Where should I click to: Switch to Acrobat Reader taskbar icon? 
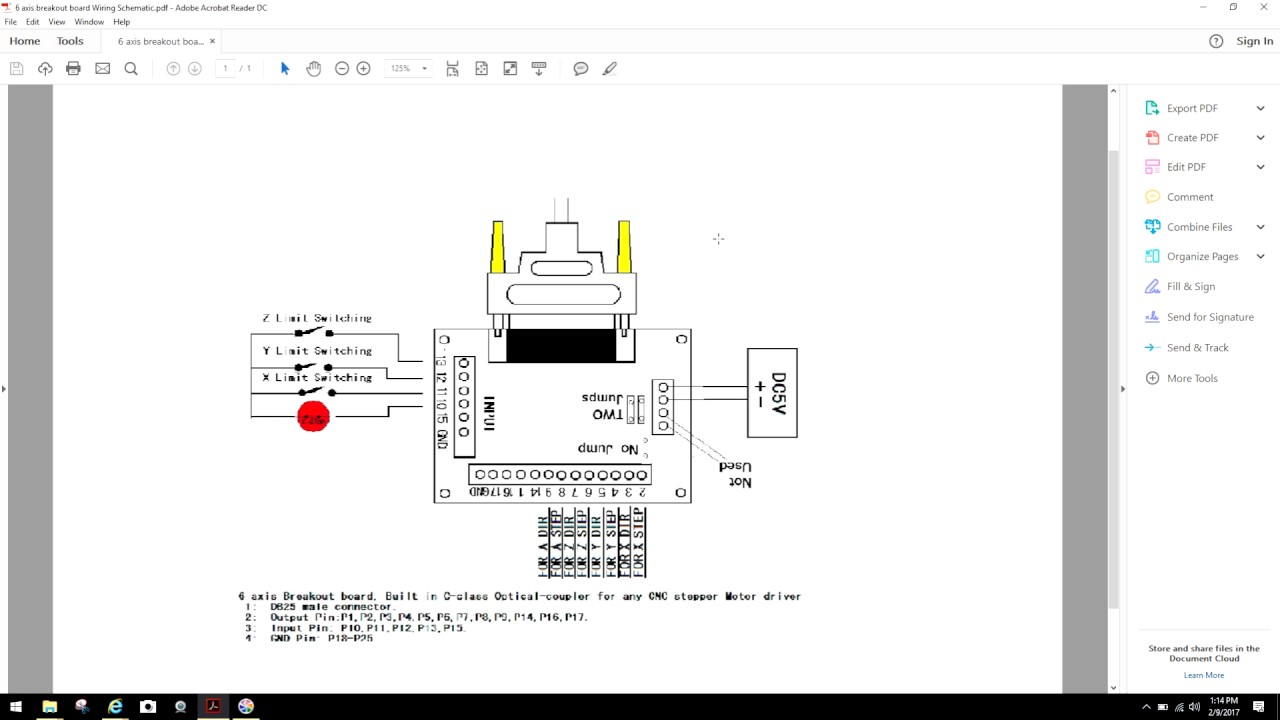coord(213,706)
